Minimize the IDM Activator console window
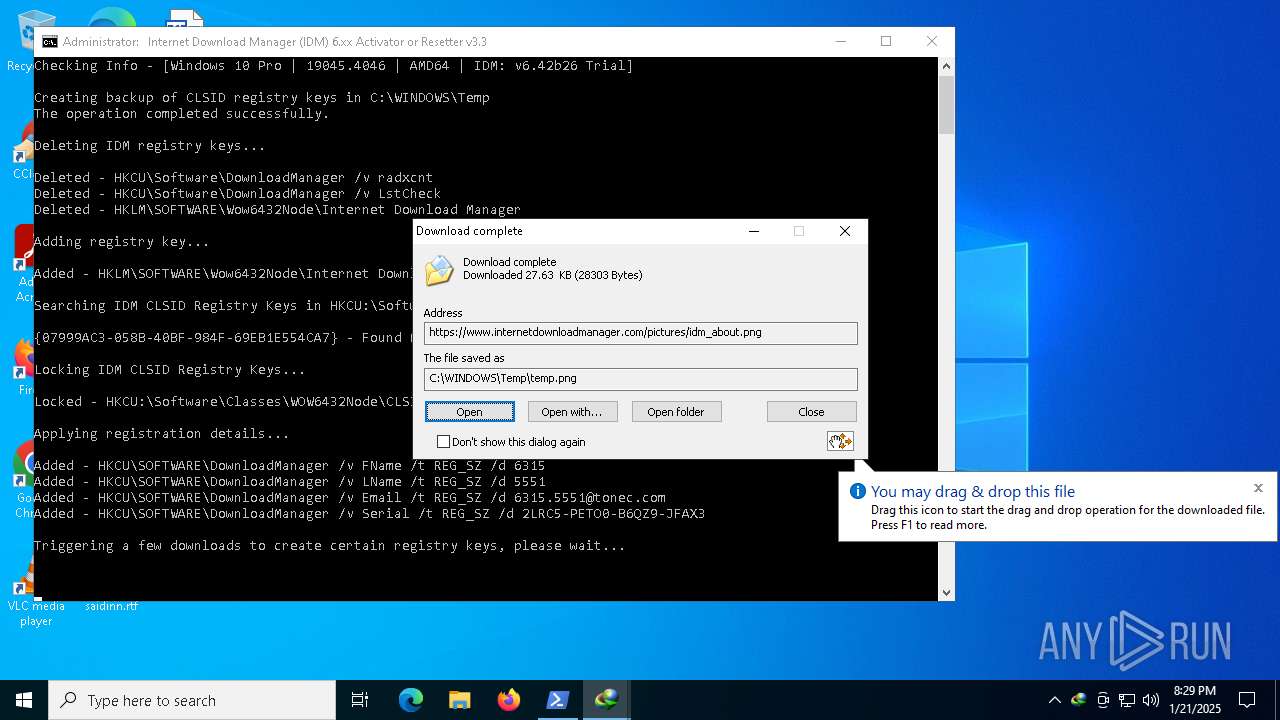1280x720 pixels. (840, 42)
